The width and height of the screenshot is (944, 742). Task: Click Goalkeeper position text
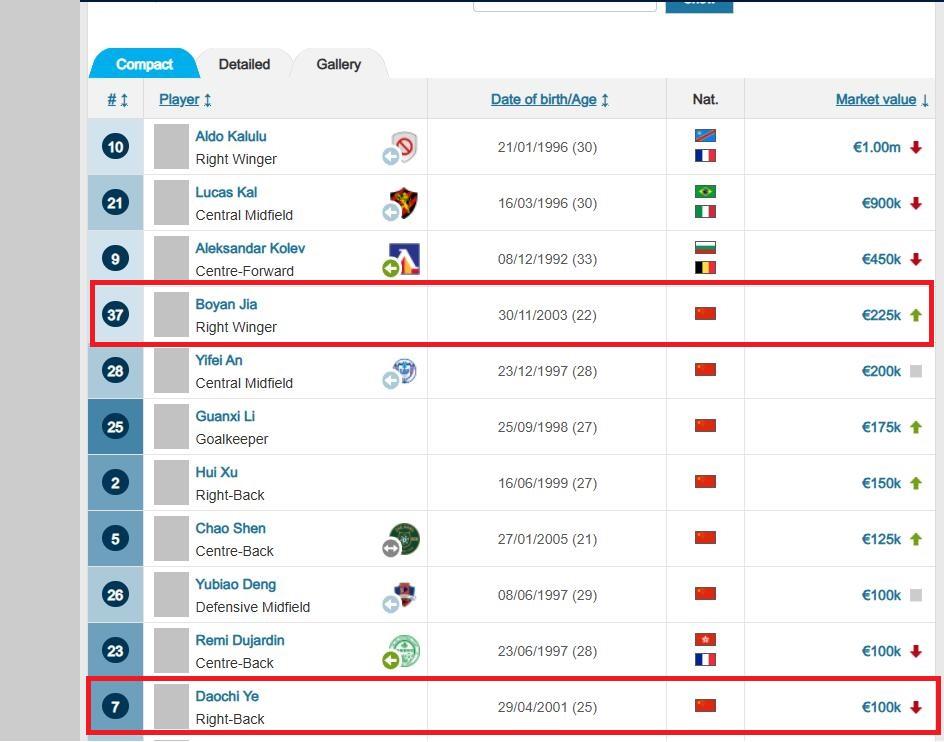pyautogui.click(x=232, y=439)
